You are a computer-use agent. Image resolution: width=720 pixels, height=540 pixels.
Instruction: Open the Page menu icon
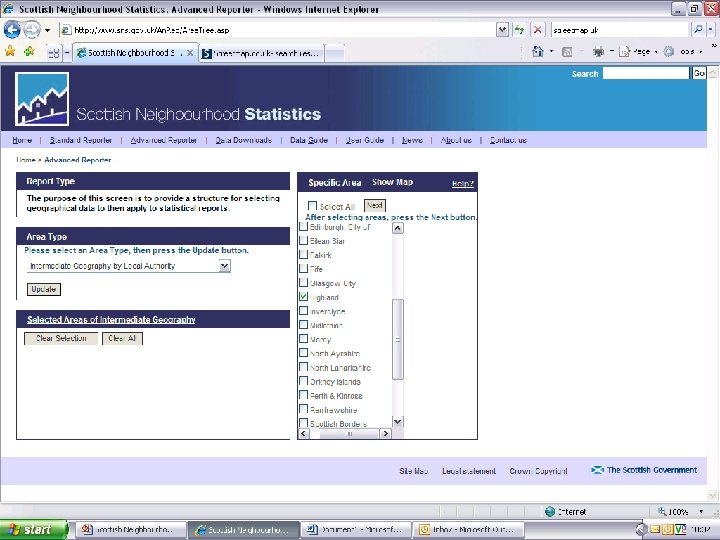[624, 52]
